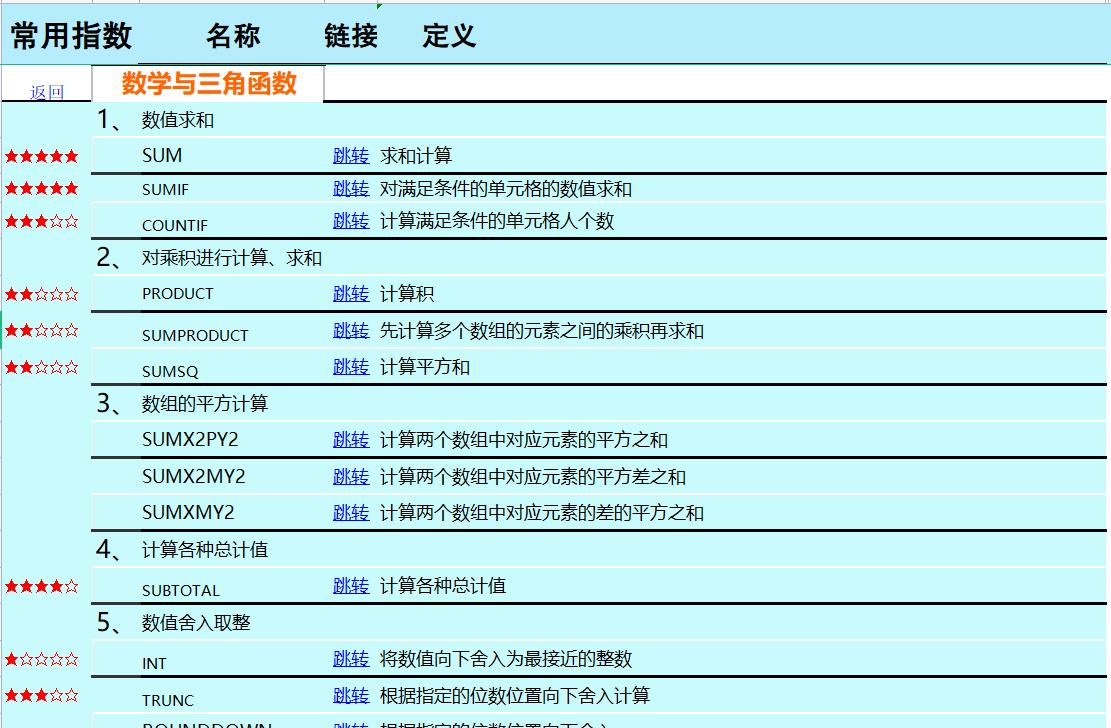The image size is (1111, 728).
Task: Click the 返回 link
Action: [47, 92]
